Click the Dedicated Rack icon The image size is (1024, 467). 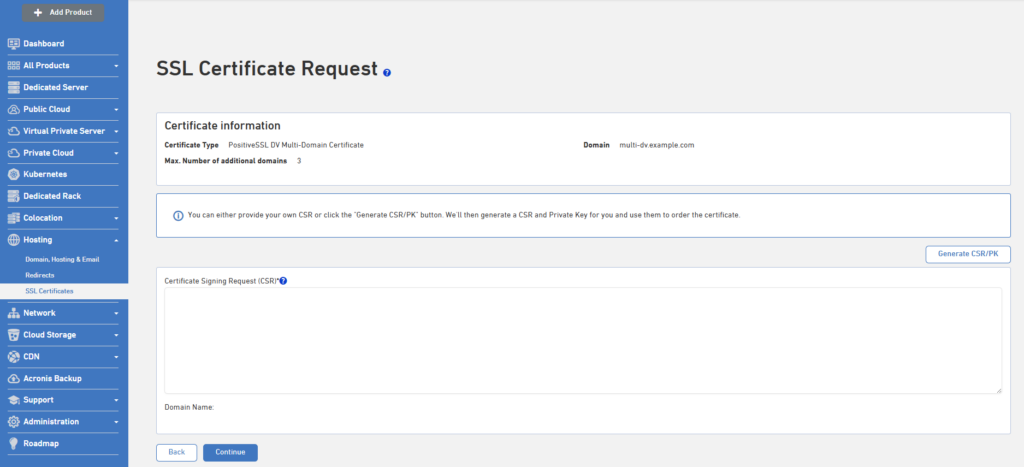13,196
